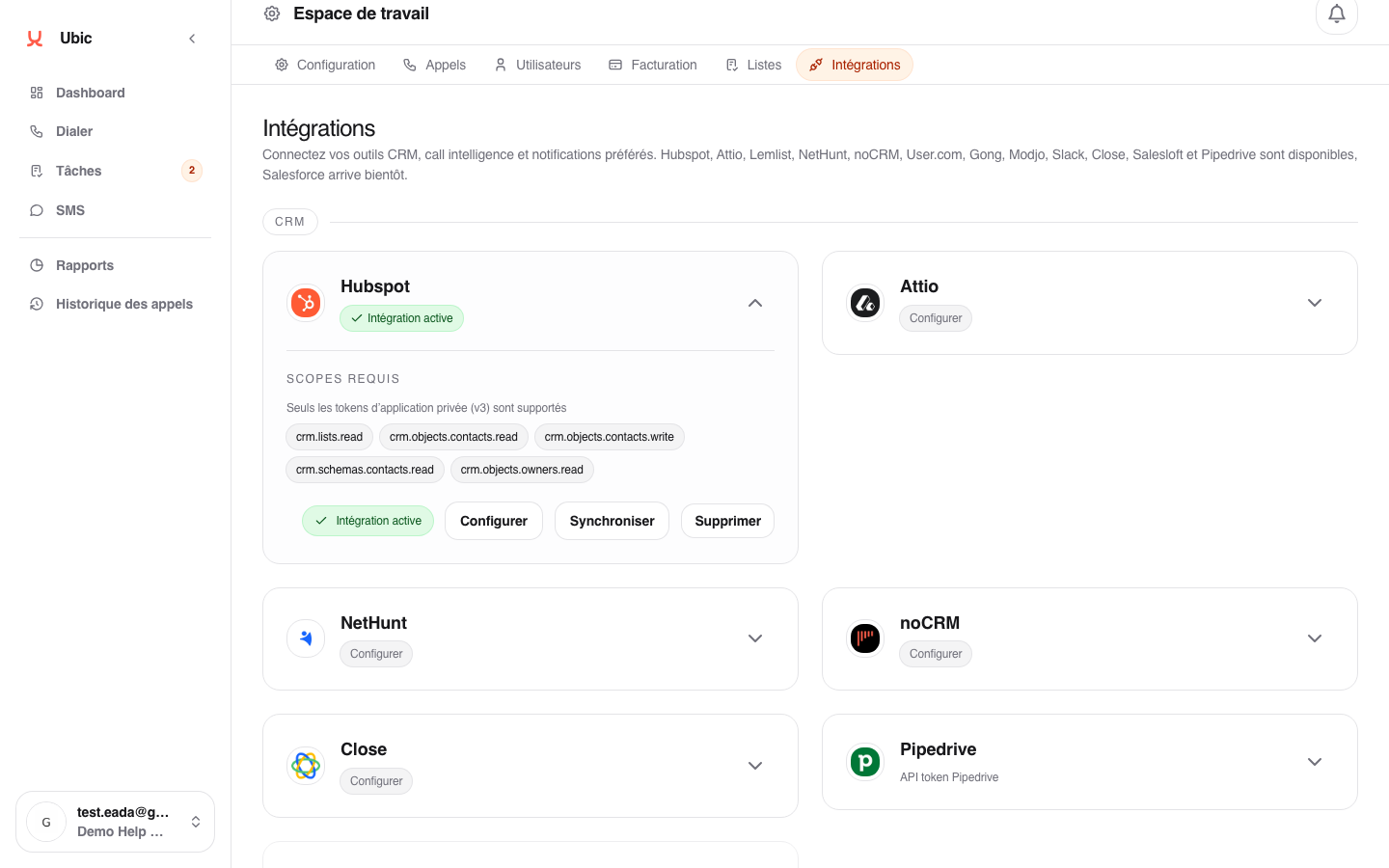Screen dimensions: 1389x868
Task: Click Configurer under Close
Action: 376,781
